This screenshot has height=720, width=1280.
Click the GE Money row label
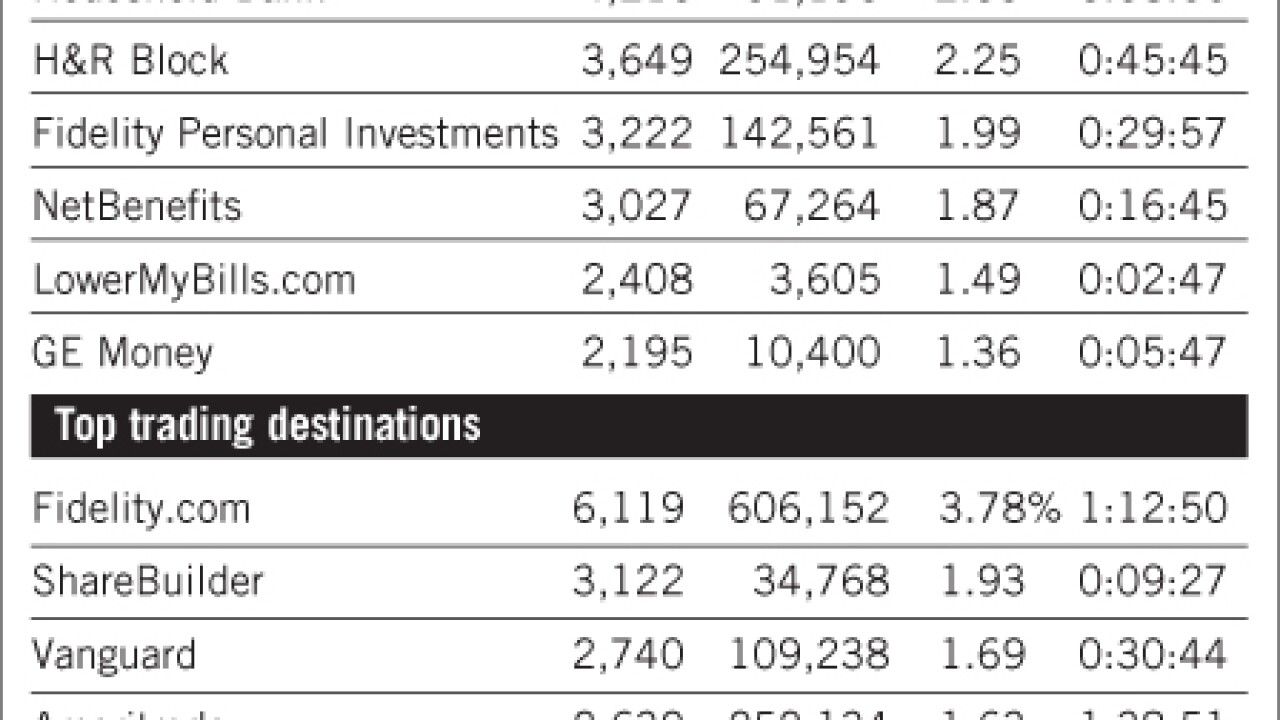(123, 353)
